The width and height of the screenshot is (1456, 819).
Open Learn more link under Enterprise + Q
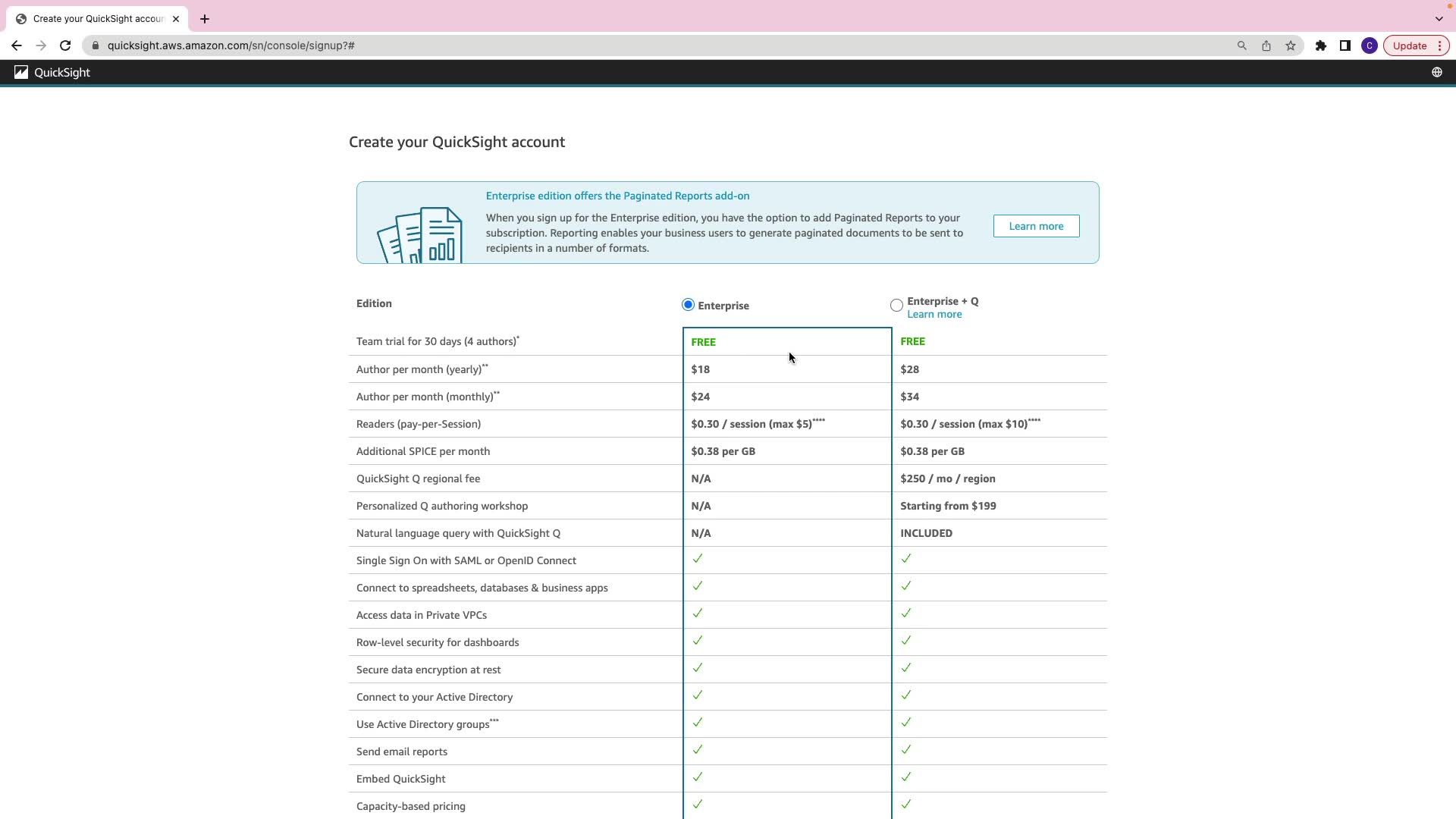[x=934, y=315]
